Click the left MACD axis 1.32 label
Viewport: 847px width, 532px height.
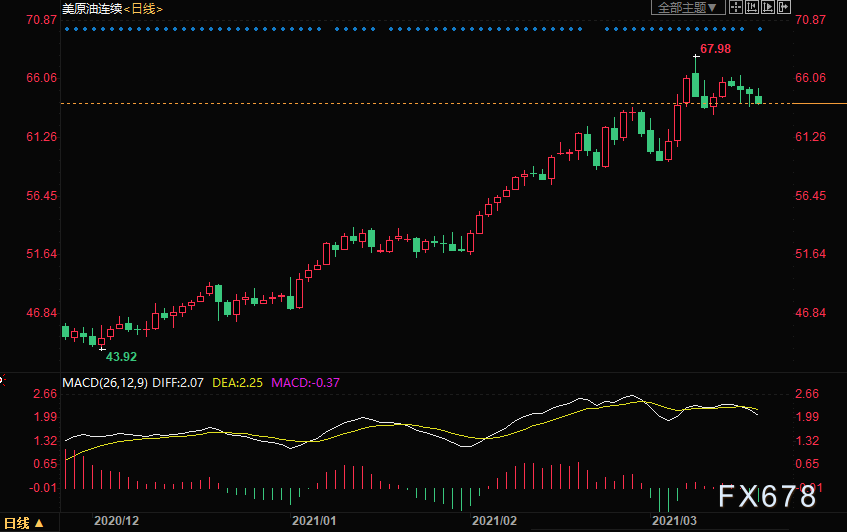[x=45, y=441]
